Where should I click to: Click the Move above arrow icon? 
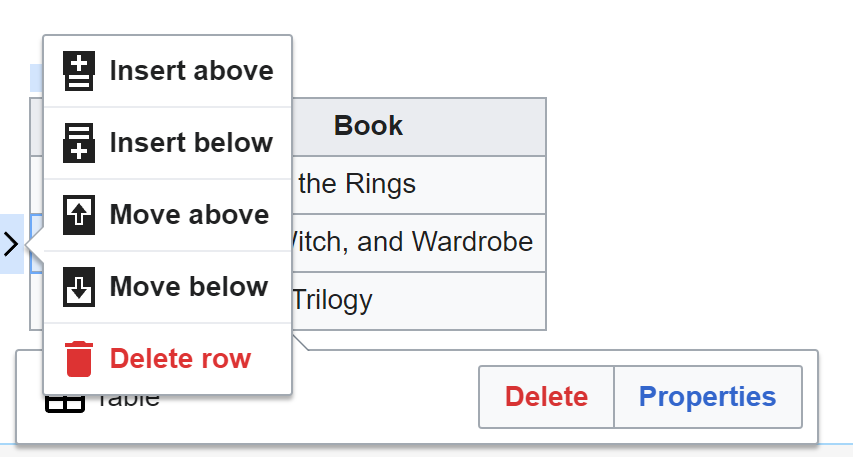[x=79, y=214]
